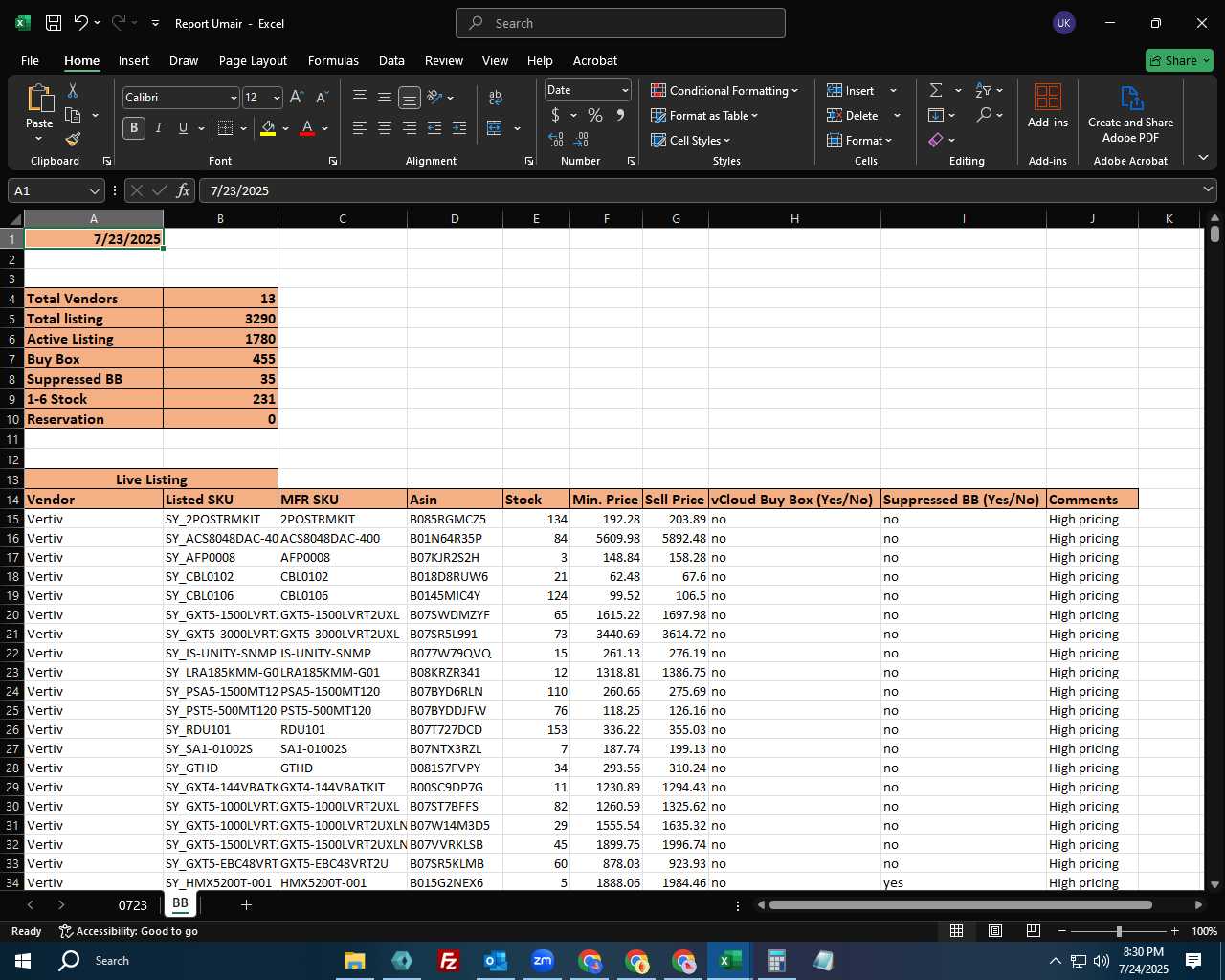
Task: Click the Cut scissors icon
Action: (73, 90)
